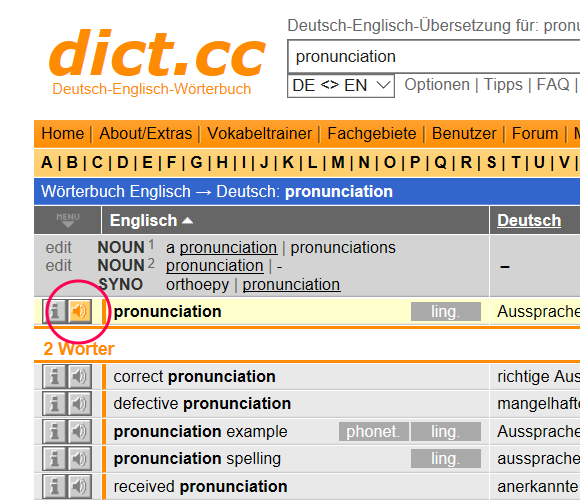Open the FAQ link

(553, 85)
